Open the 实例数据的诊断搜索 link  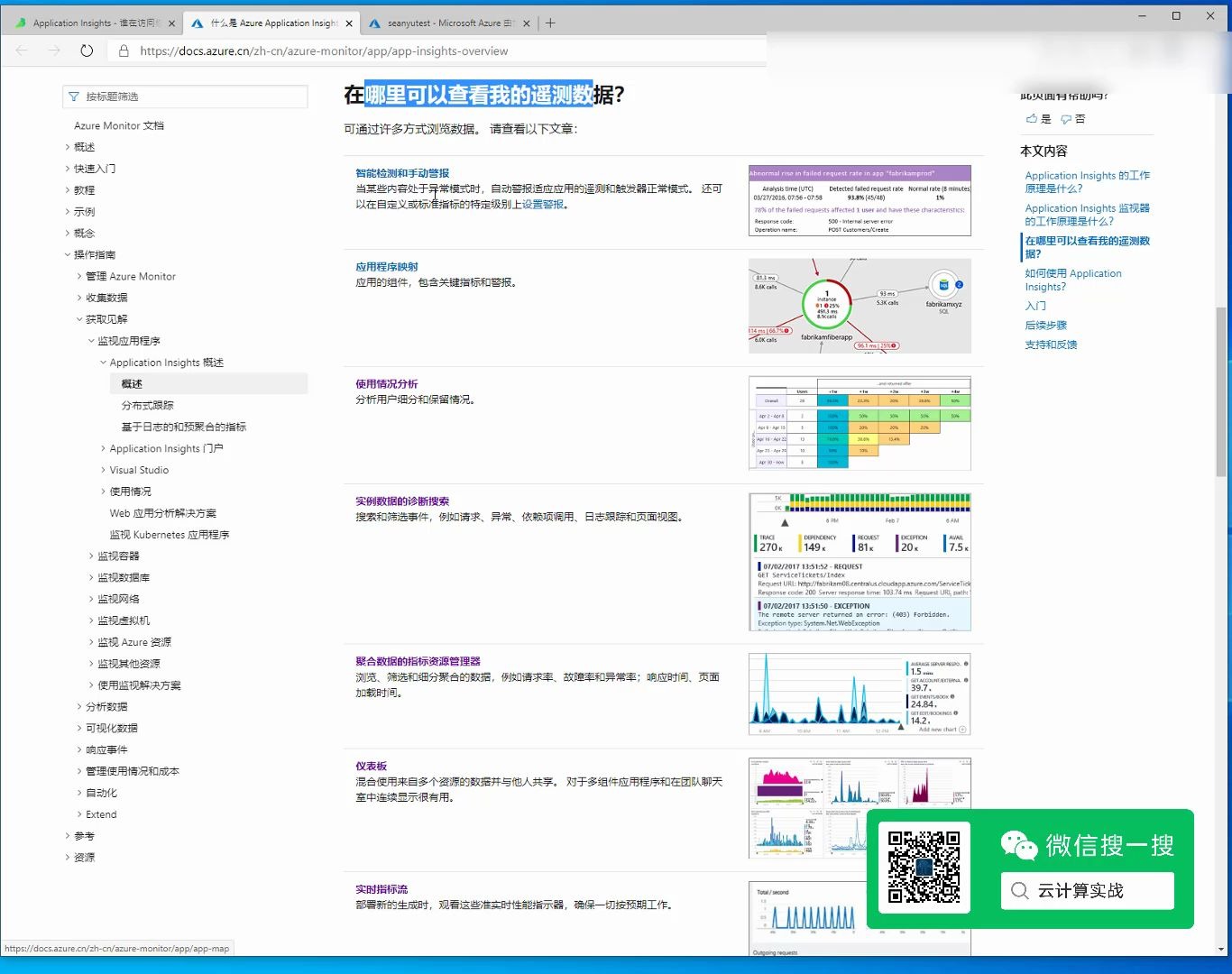402,501
